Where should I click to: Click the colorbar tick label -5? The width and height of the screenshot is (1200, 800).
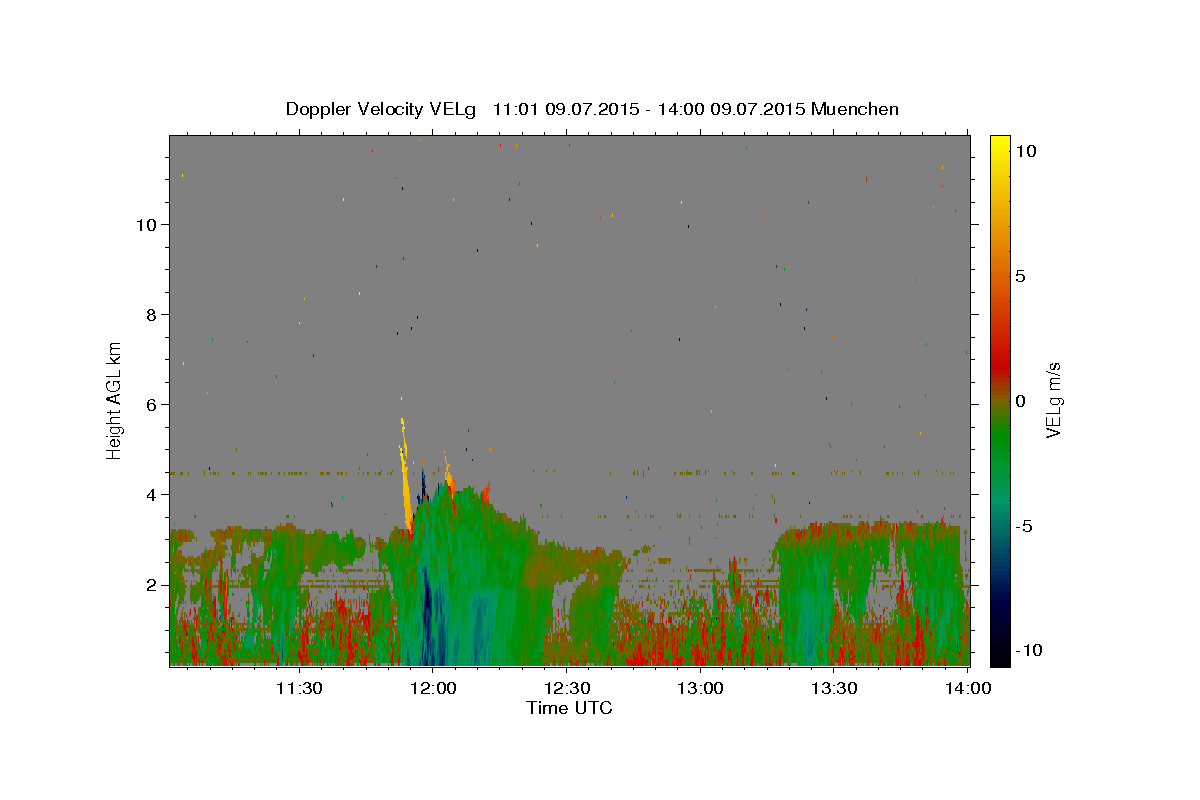[x=1024, y=526]
